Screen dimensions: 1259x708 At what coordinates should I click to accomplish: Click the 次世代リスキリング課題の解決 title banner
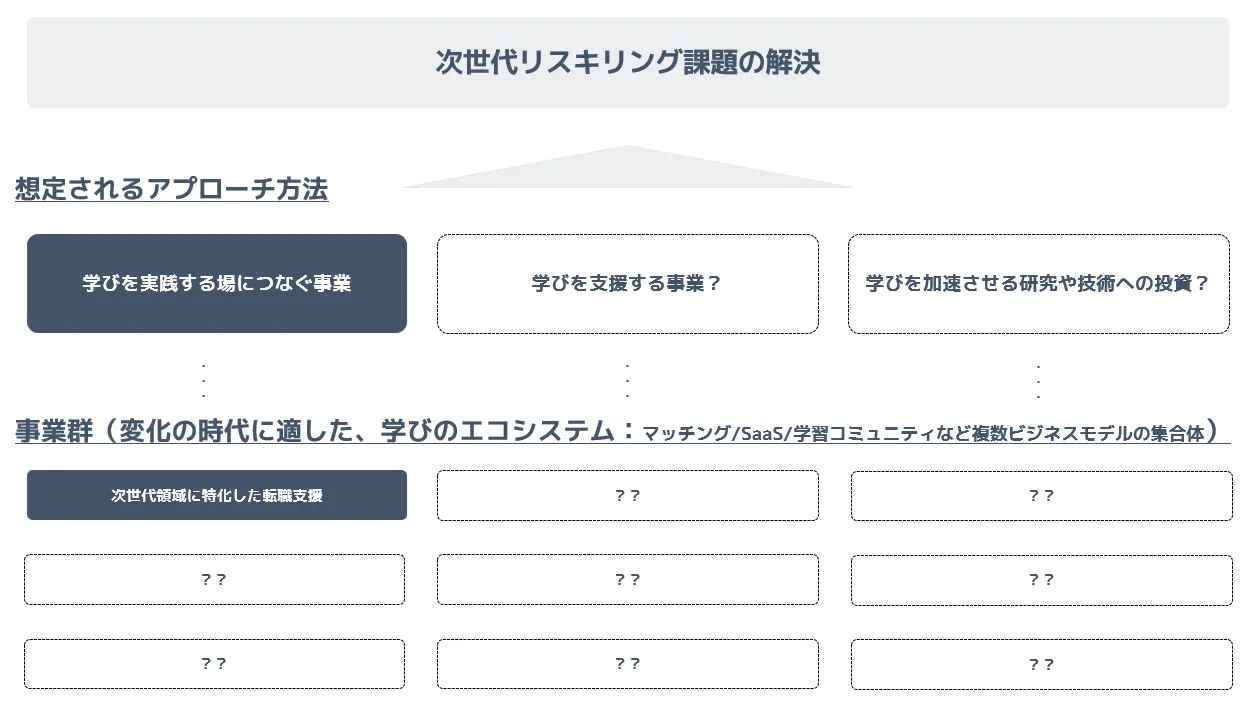click(x=628, y=62)
